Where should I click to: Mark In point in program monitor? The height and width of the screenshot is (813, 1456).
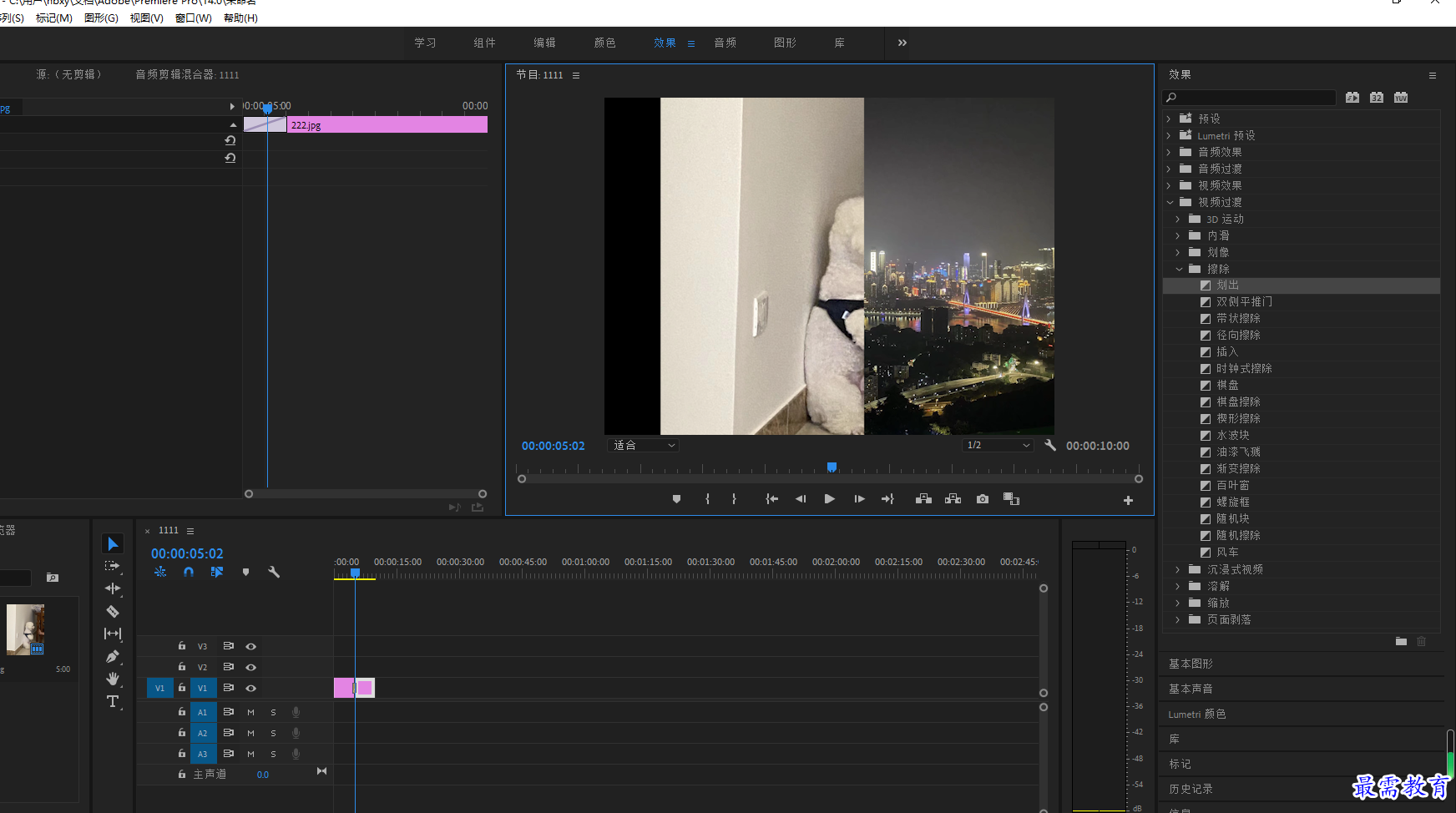(707, 499)
